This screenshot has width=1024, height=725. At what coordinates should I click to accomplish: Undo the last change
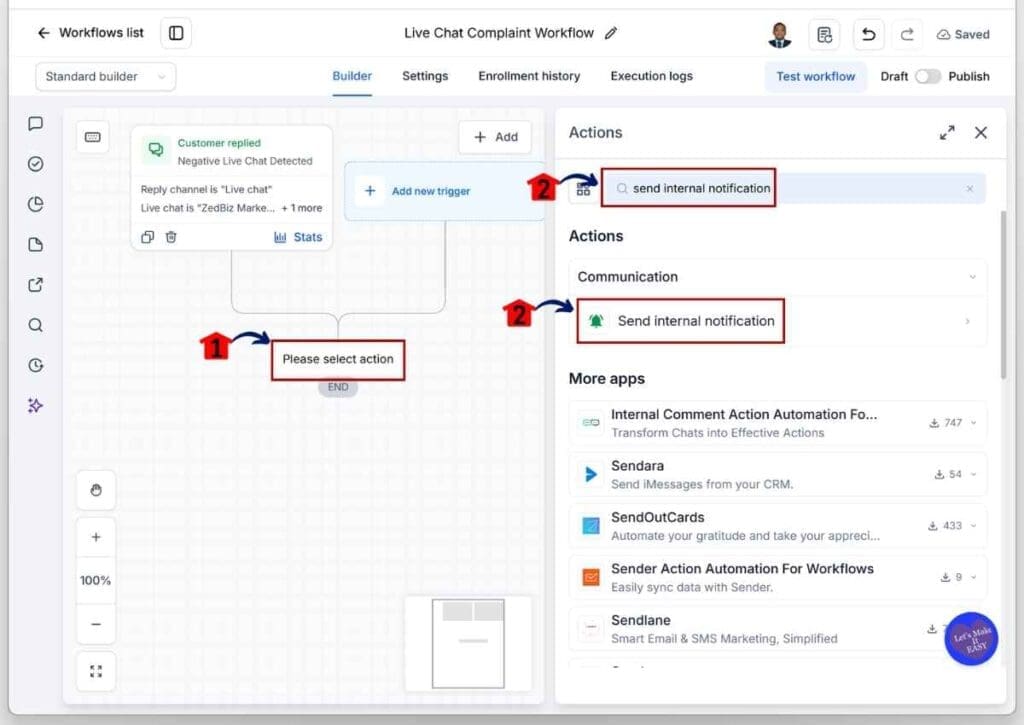869,34
